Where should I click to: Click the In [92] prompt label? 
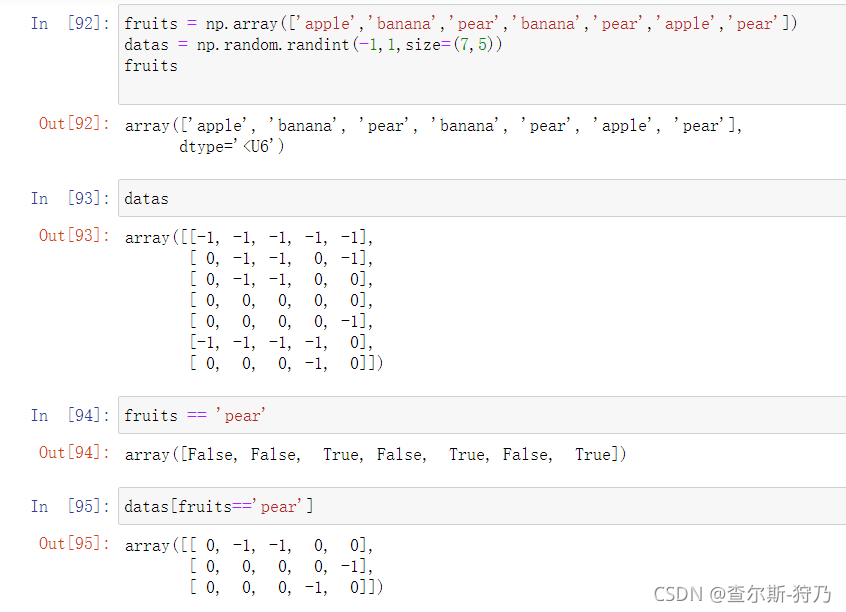tap(70, 23)
